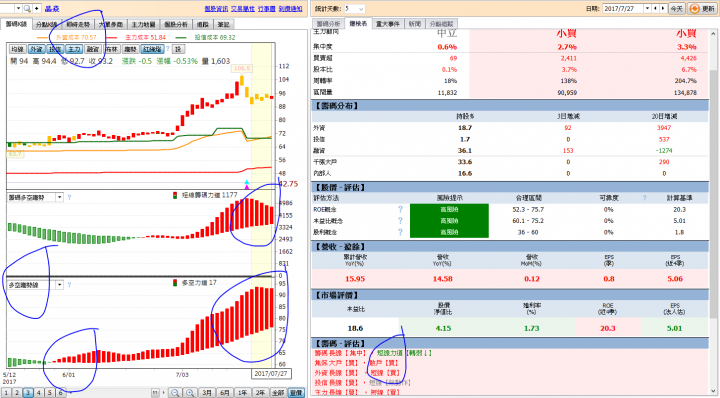Click the zoom in magnifier icon
The width and height of the screenshot is (720, 398).
(x=190, y=393)
